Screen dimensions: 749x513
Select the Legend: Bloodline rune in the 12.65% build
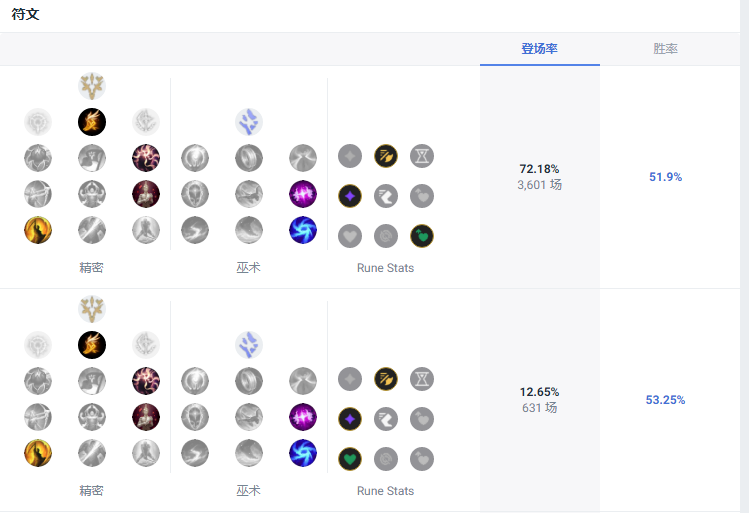[x=146, y=417]
